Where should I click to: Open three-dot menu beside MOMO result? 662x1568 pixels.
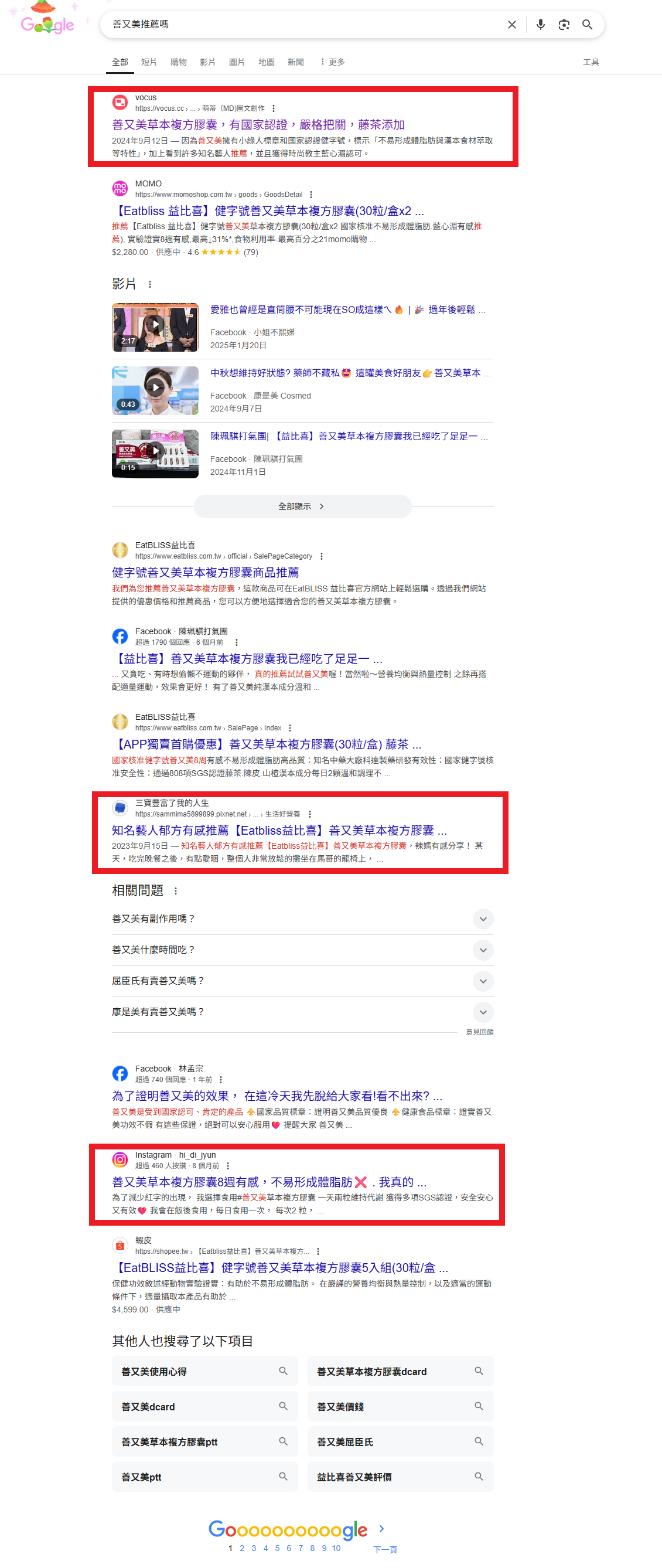tap(311, 195)
